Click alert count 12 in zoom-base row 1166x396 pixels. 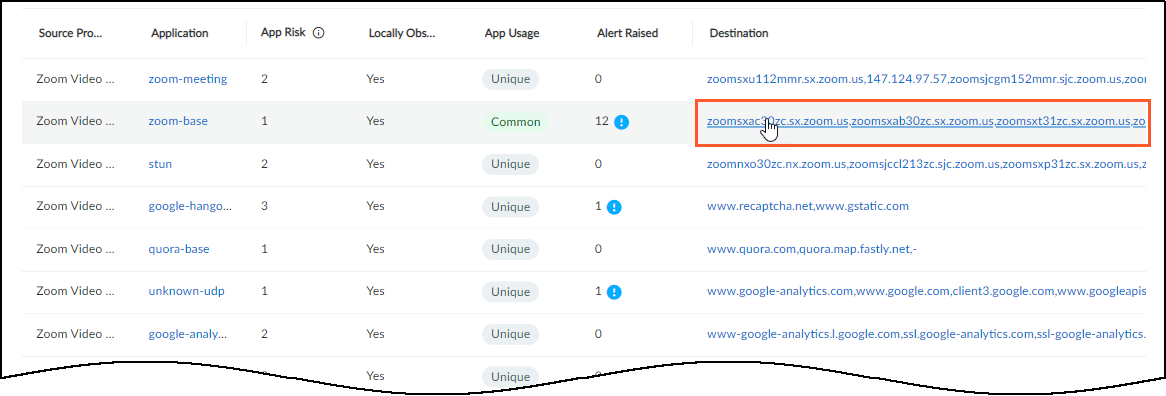603,122
